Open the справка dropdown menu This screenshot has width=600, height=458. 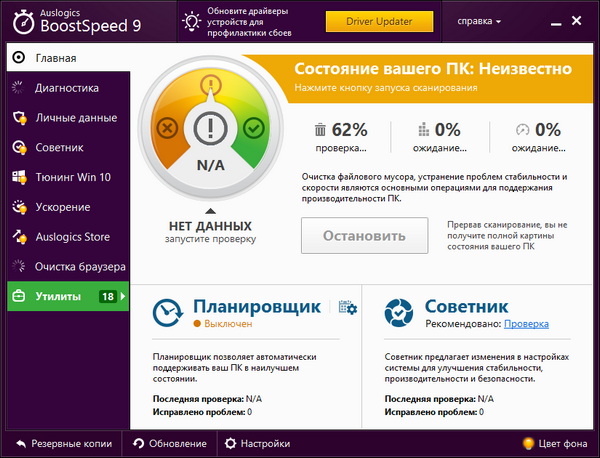click(x=479, y=21)
